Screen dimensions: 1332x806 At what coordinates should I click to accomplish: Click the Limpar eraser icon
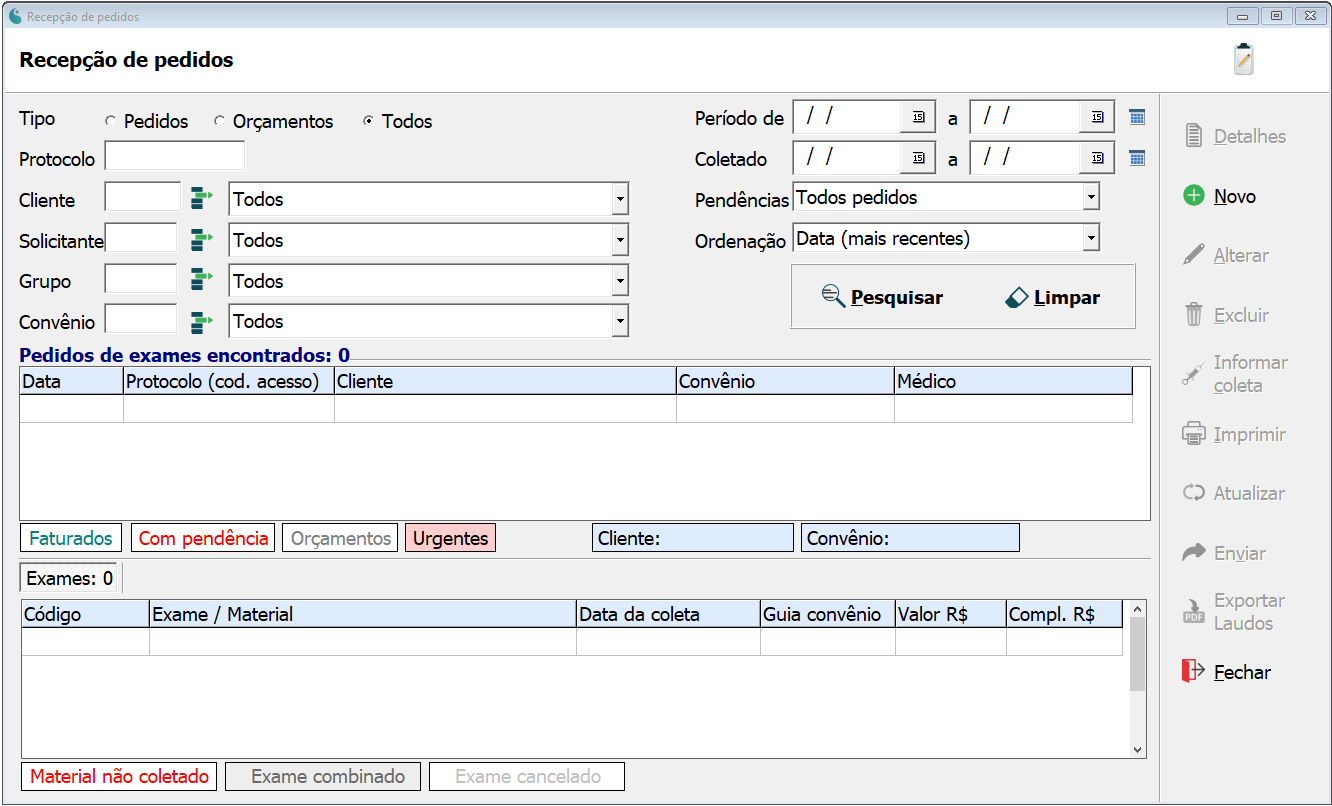(x=1016, y=297)
